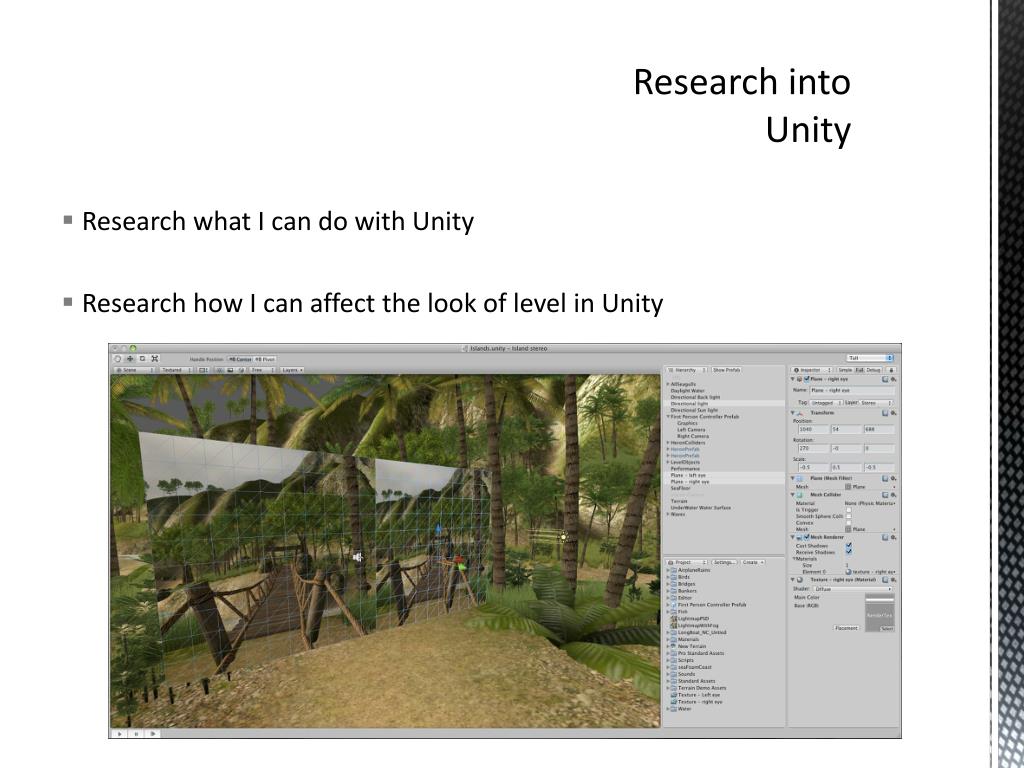Switch handle position to Center
1024x768 pixels.
pos(240,359)
